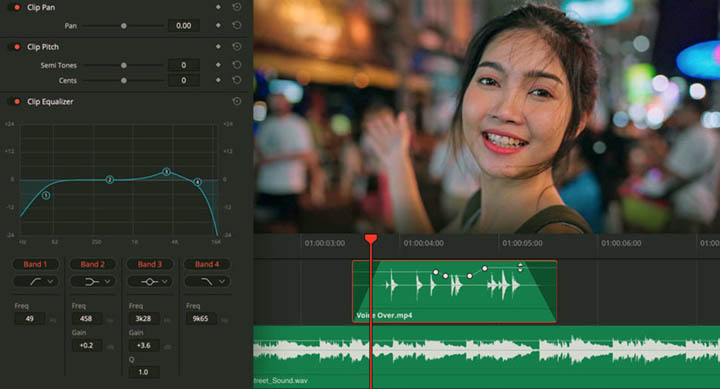This screenshot has height=389, width=720.
Task: Click Band 1 Freq field showing 49
Action: [30, 318]
